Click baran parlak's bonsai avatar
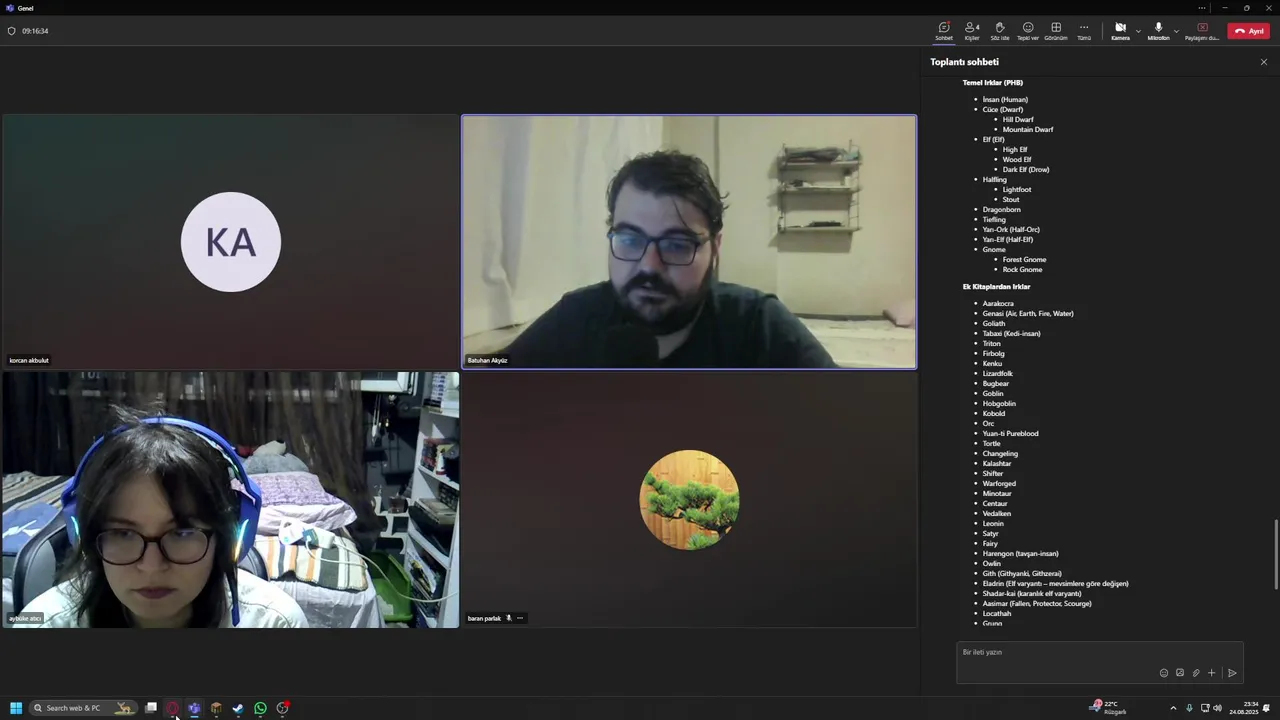Viewport: 1280px width, 720px height. pyautogui.click(x=689, y=500)
